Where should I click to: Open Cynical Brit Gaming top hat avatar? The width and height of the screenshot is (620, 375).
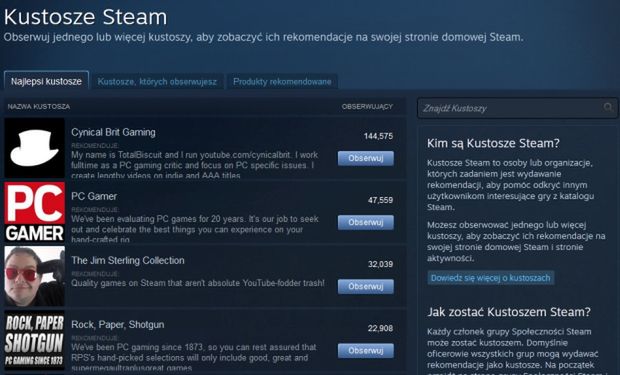(x=34, y=148)
